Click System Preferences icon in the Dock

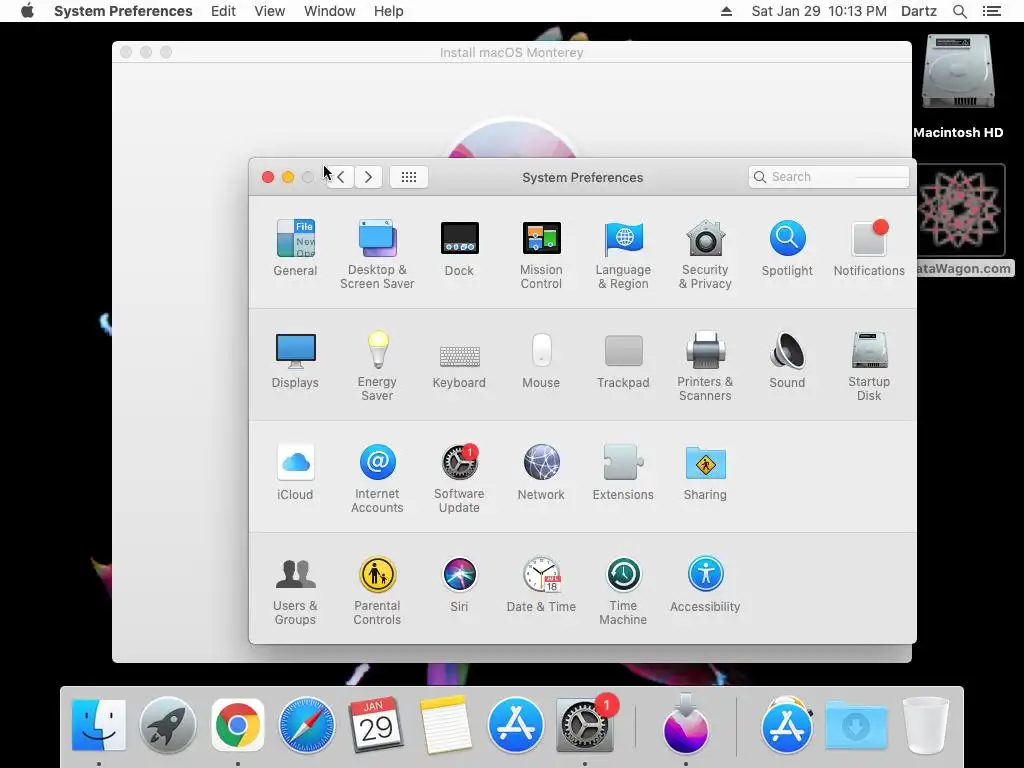tap(584, 725)
